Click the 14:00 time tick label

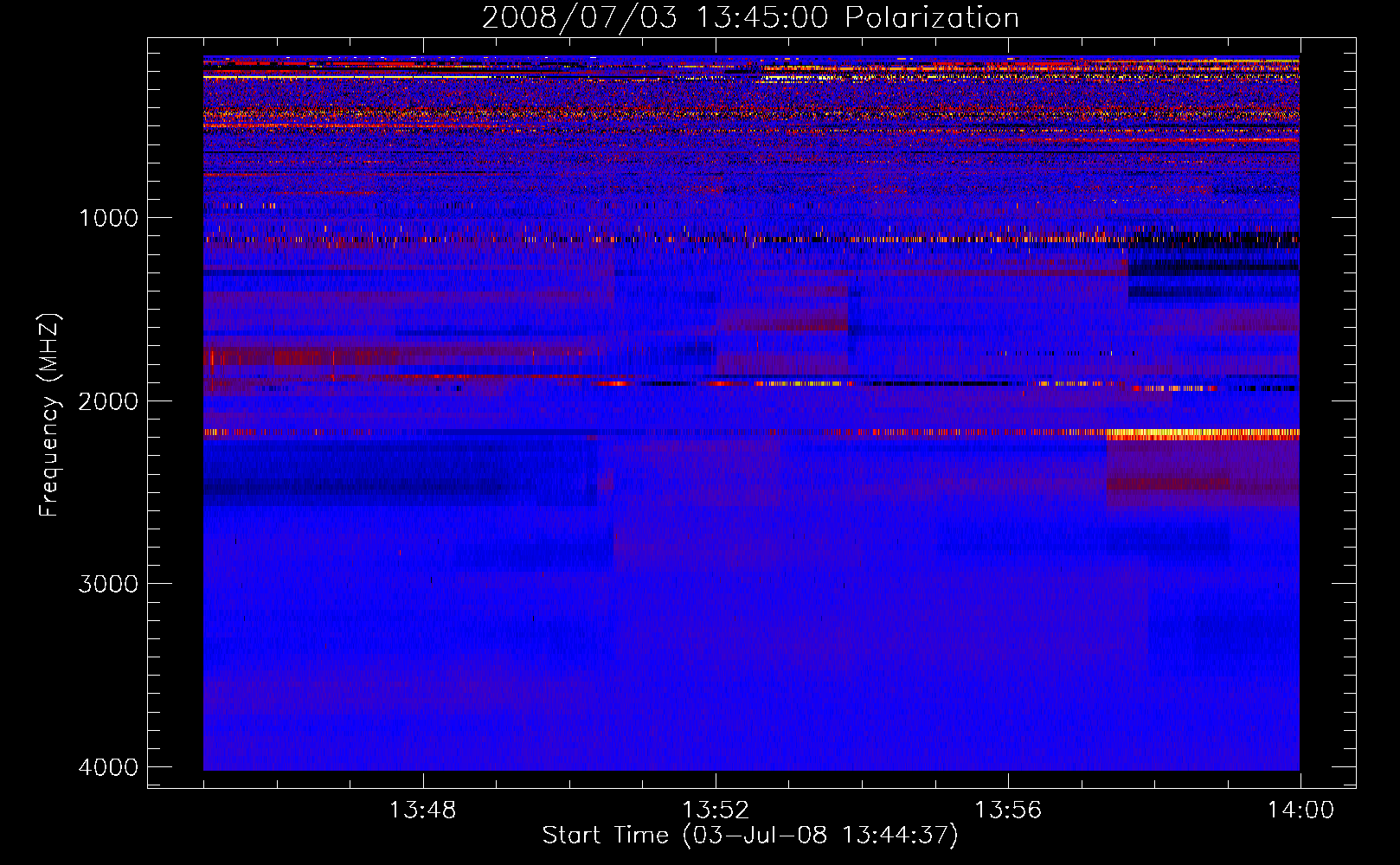[1300, 811]
